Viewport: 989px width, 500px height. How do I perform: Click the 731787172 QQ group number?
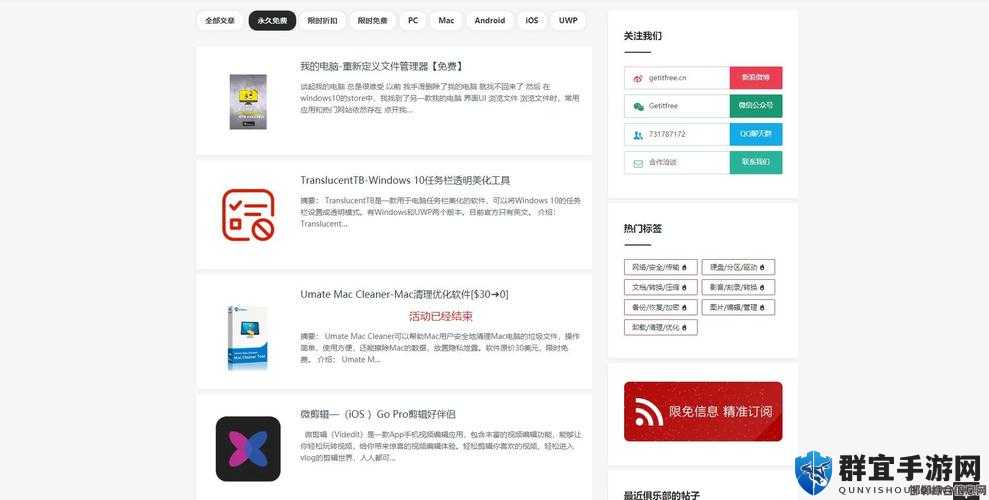(x=667, y=134)
